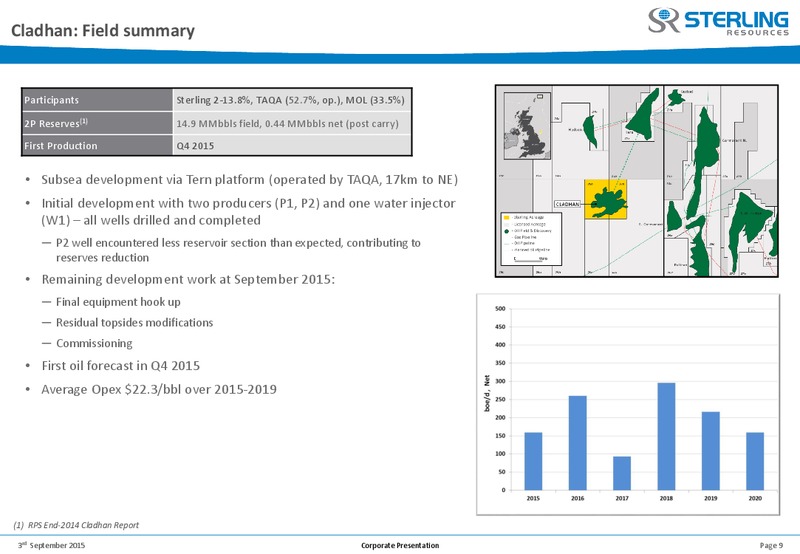800x554 pixels.
Task: Click the 2018 bar in the production chart
Action: coord(666,437)
